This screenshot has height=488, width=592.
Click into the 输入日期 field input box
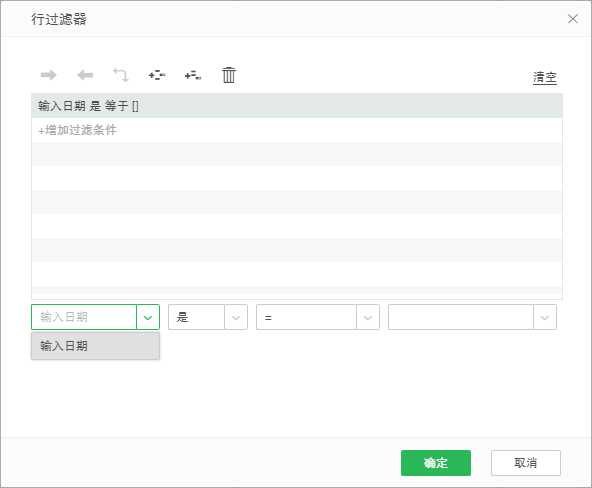point(84,317)
